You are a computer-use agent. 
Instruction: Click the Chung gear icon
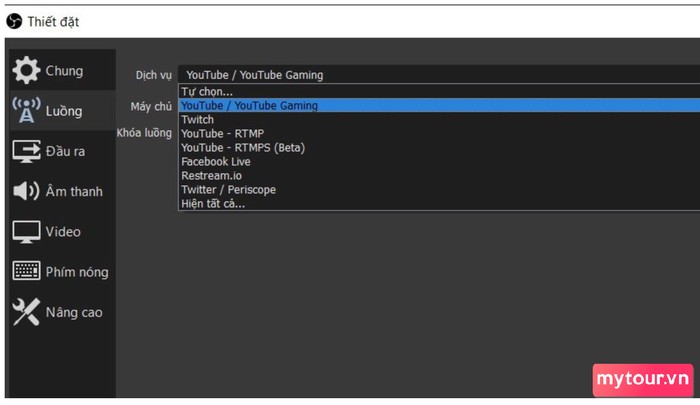(x=26, y=70)
